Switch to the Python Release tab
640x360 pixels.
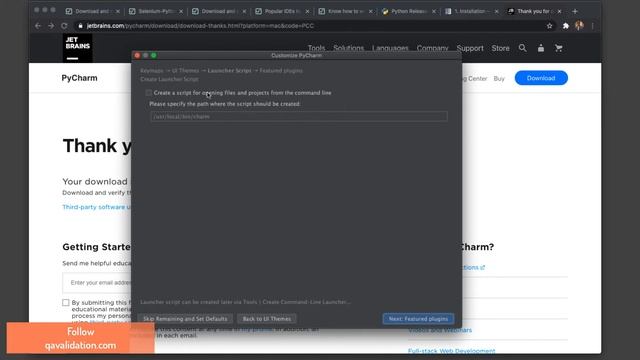[408, 11]
